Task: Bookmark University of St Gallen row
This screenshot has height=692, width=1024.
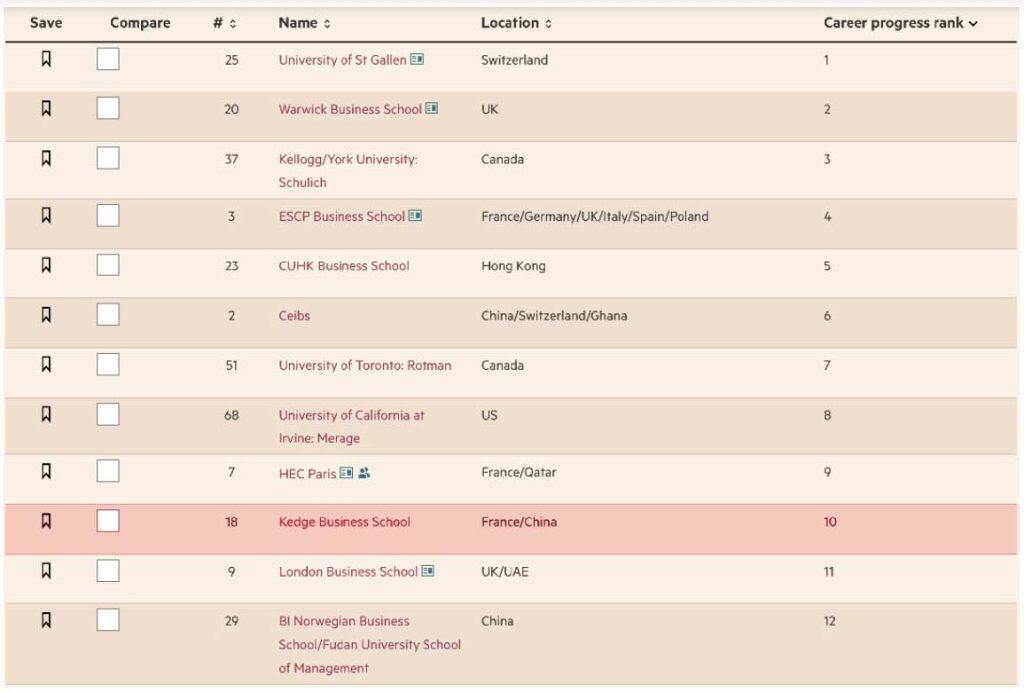Action: point(46,60)
